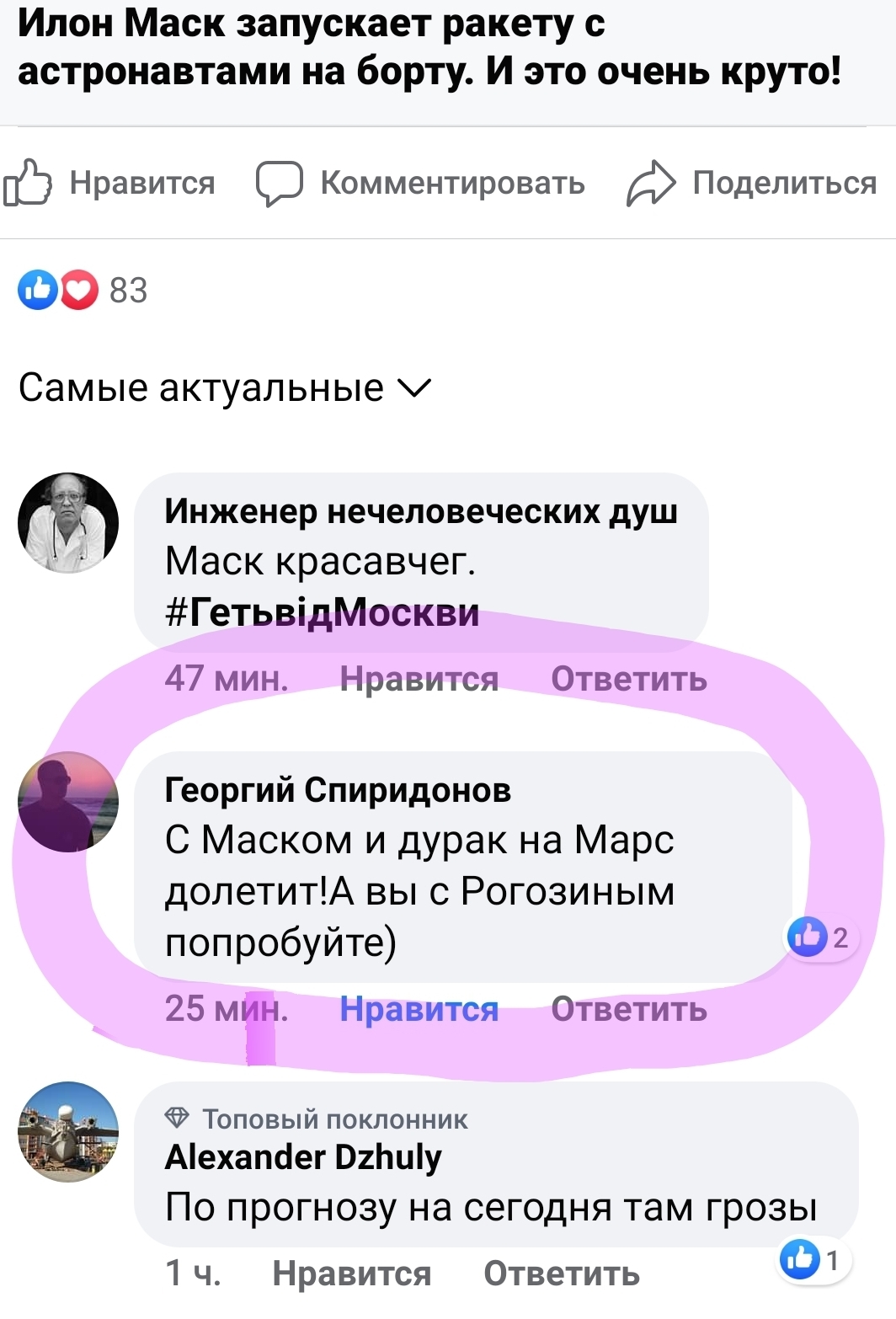Toggle Нравится on Георгий Спиридонов's comment
Viewport: 896px width, 1319px height.
(x=419, y=1009)
